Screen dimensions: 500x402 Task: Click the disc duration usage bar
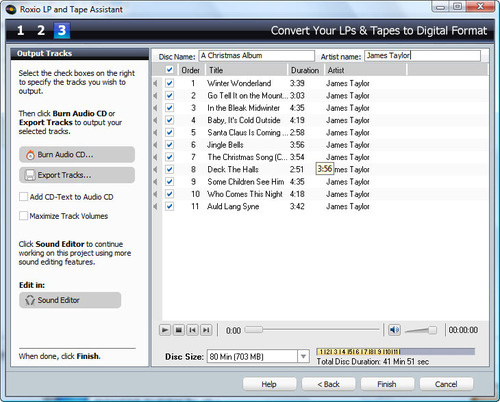(x=395, y=351)
